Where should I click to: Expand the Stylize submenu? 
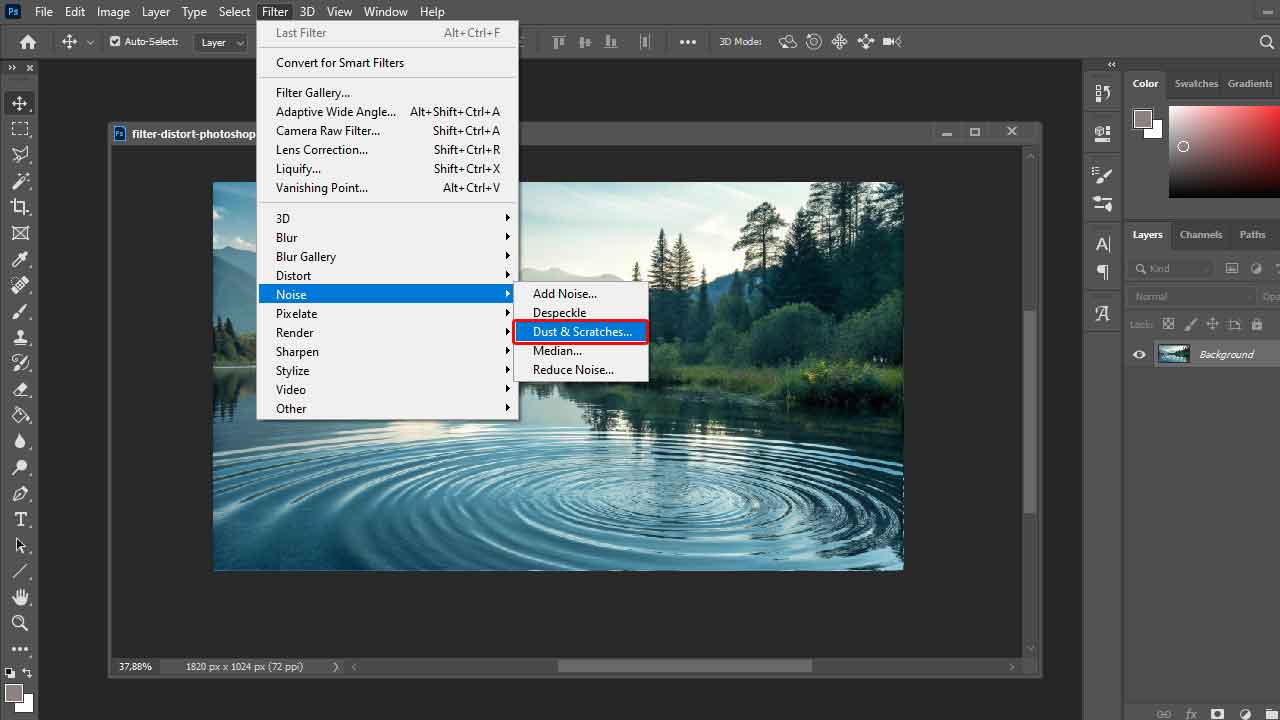pyautogui.click(x=388, y=371)
